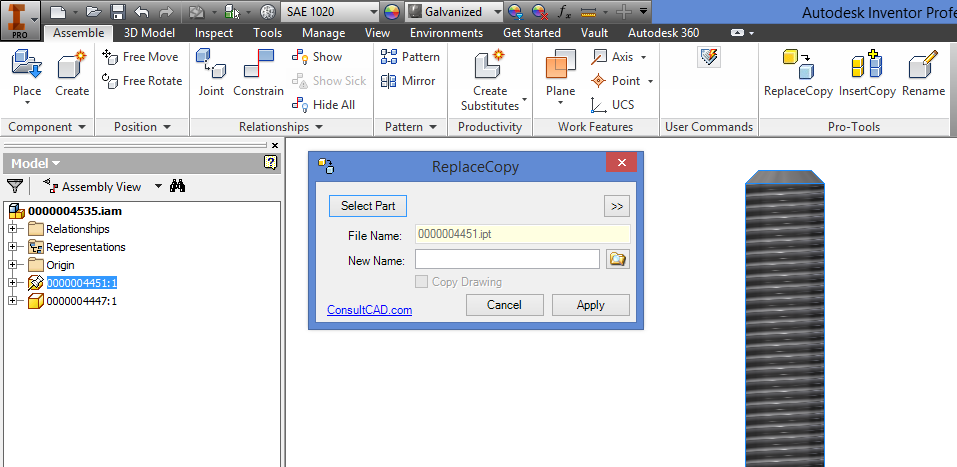Select the 0000004447:1 component
The height and width of the screenshot is (467, 957).
(x=82, y=301)
